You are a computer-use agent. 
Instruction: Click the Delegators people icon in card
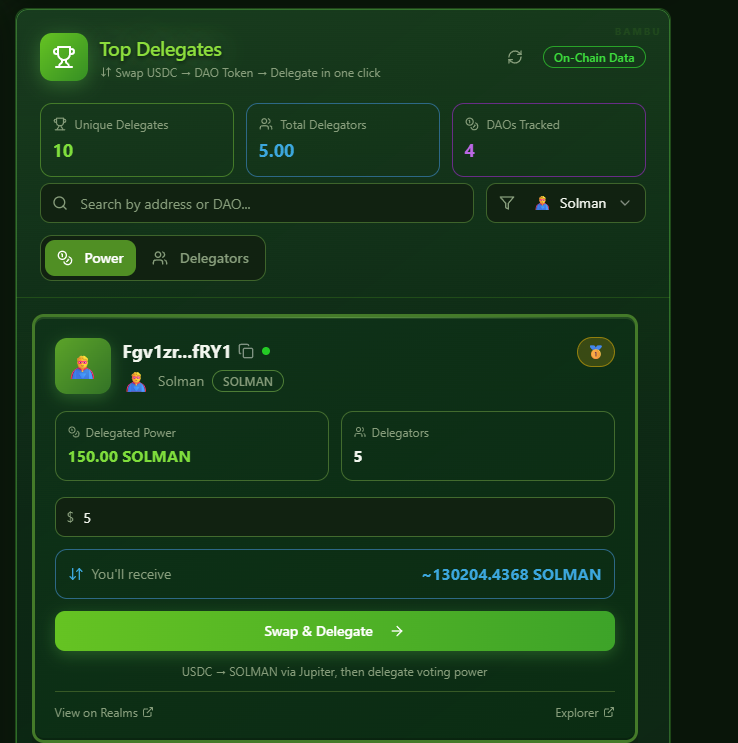point(360,432)
